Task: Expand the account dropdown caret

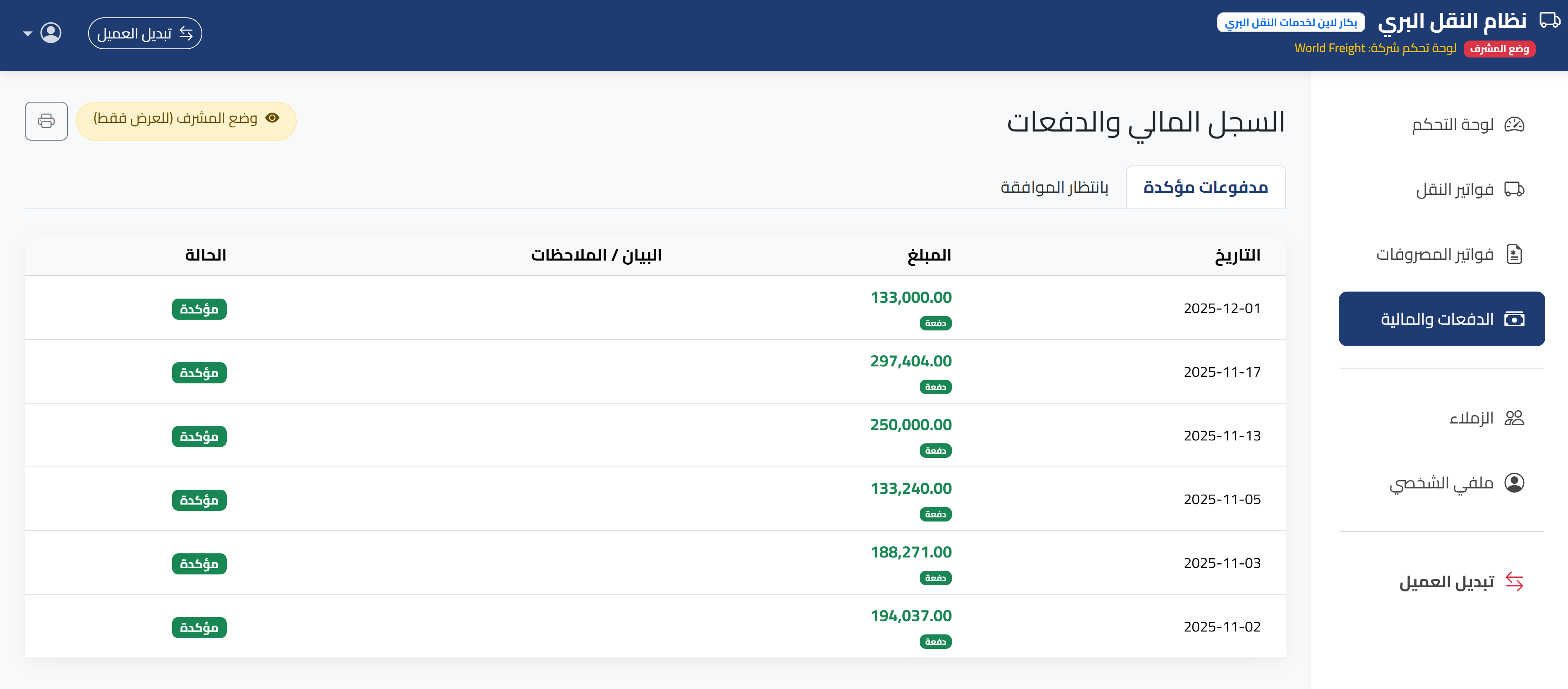Action: tap(27, 33)
